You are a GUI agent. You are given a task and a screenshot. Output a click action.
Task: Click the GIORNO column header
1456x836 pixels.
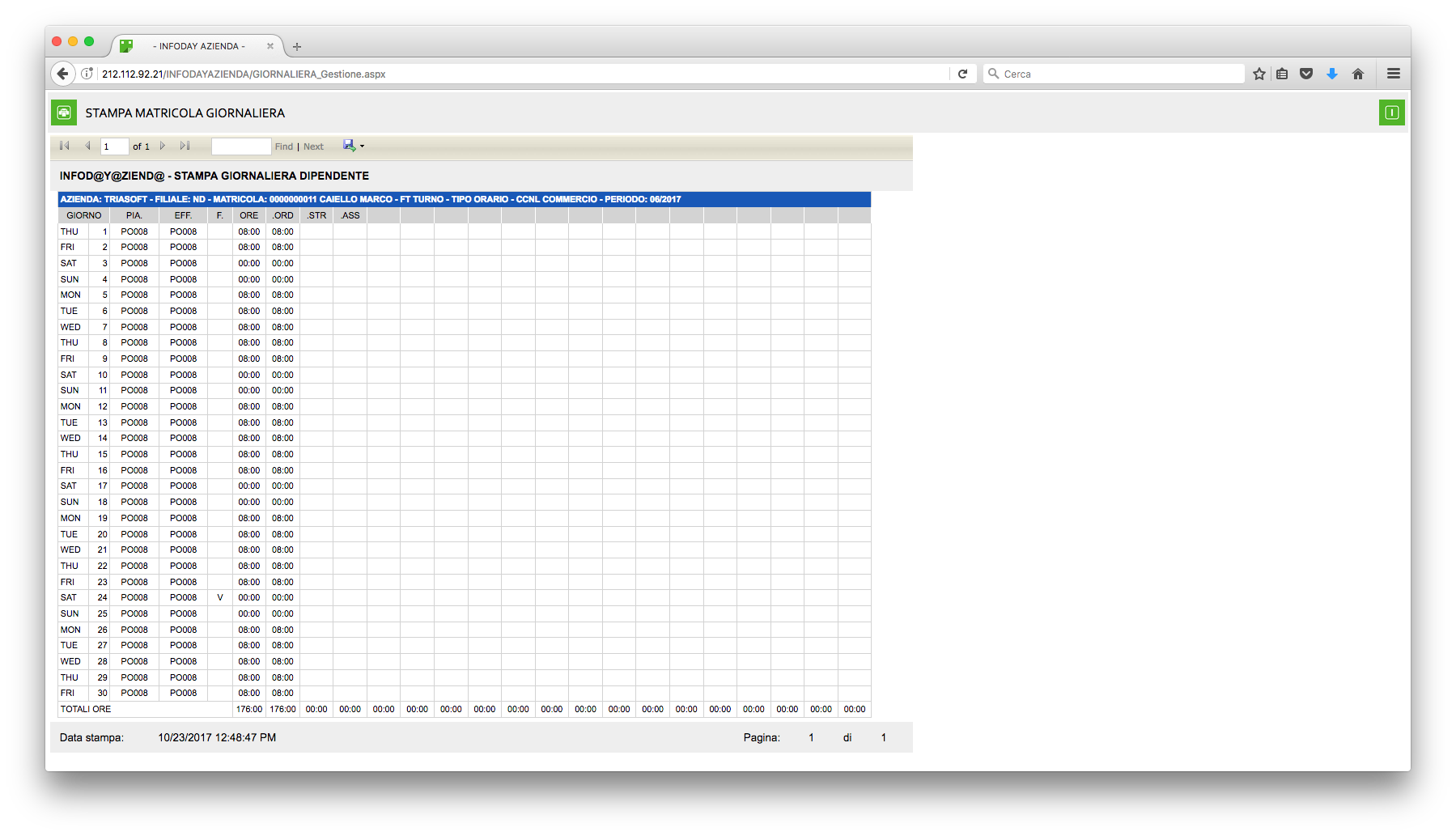tap(84, 215)
